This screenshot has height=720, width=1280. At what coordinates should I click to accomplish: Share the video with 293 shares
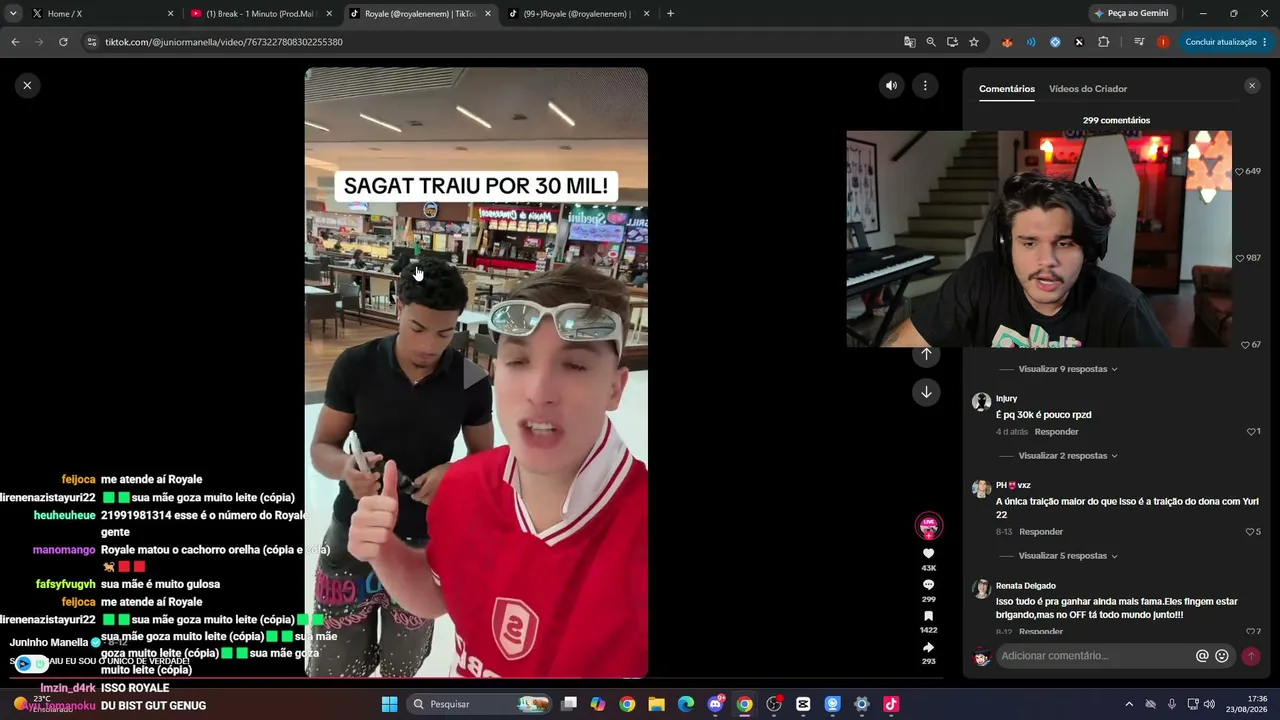click(x=928, y=647)
